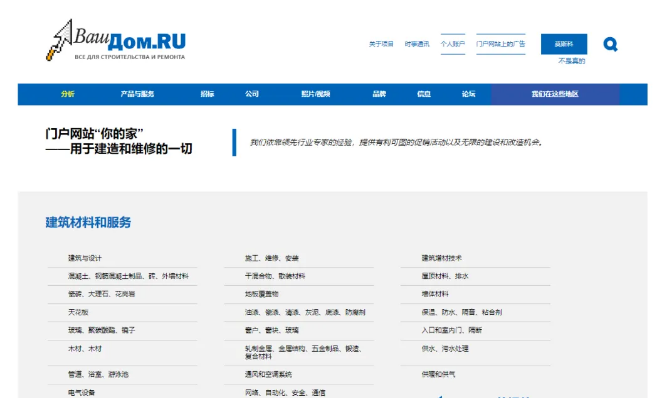Open the 供水、污水处理 category
This screenshot has width=659, height=398.
[x=445, y=349]
